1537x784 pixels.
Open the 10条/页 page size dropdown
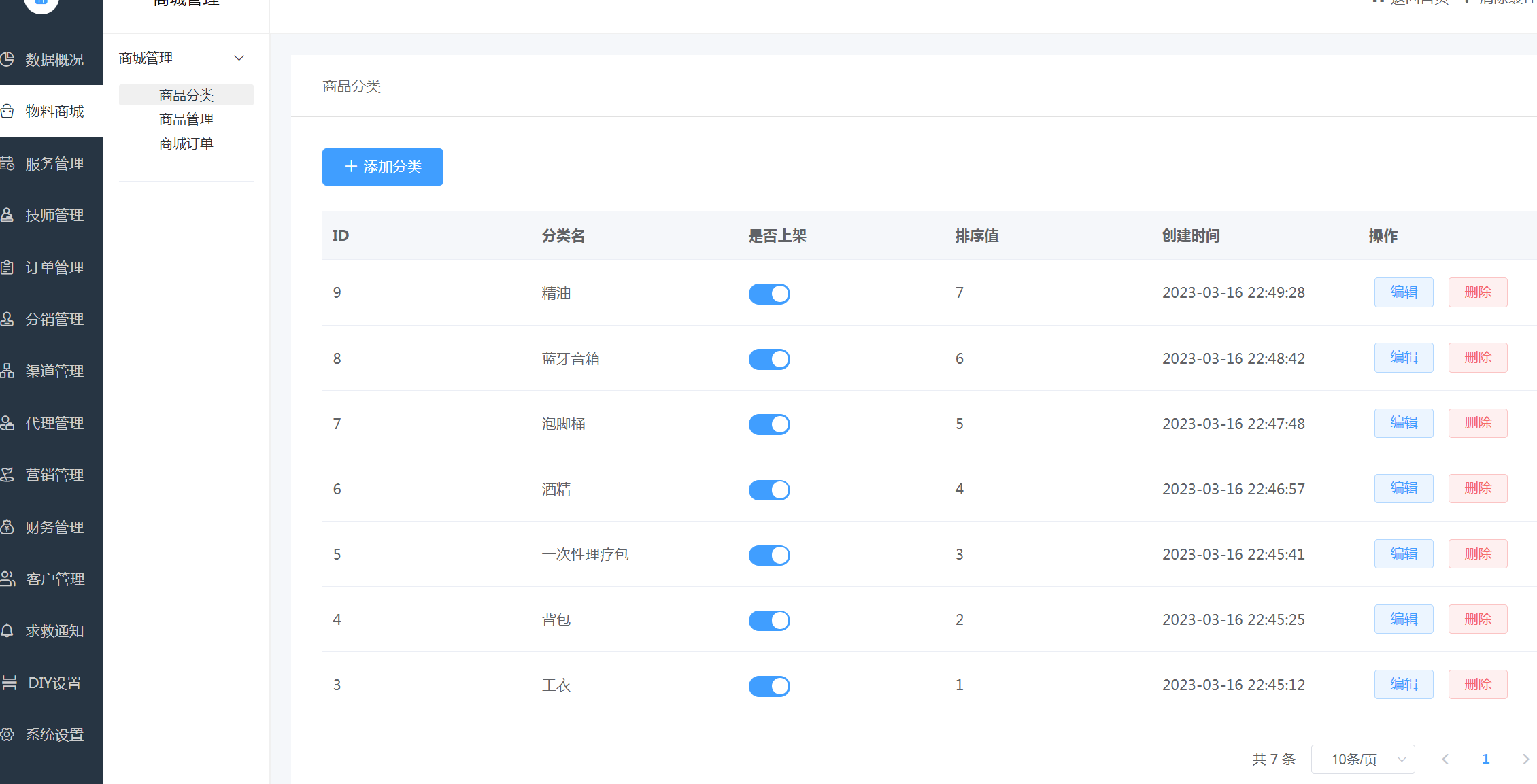point(1363,759)
